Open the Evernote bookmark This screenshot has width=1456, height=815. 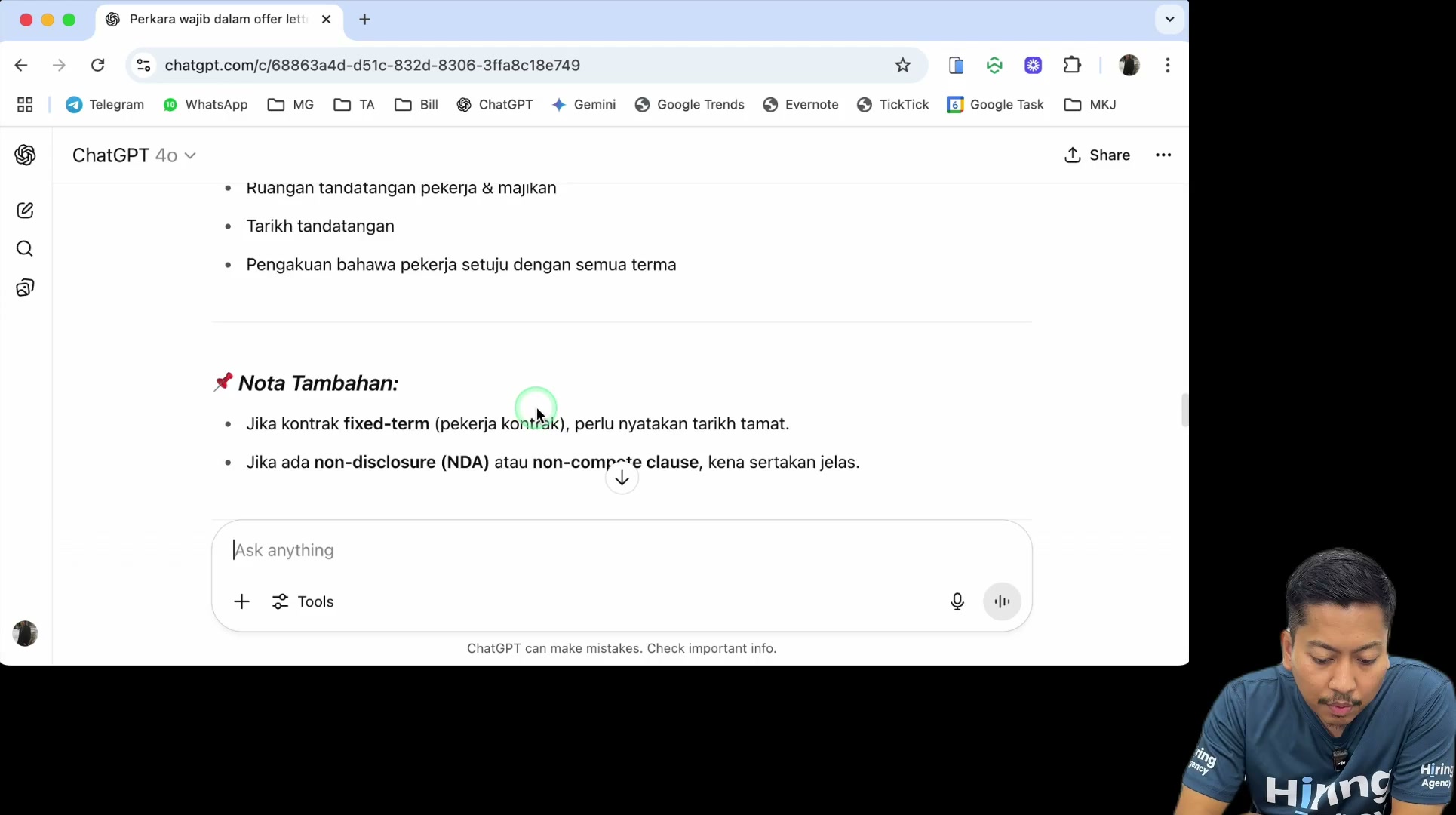[801, 105]
